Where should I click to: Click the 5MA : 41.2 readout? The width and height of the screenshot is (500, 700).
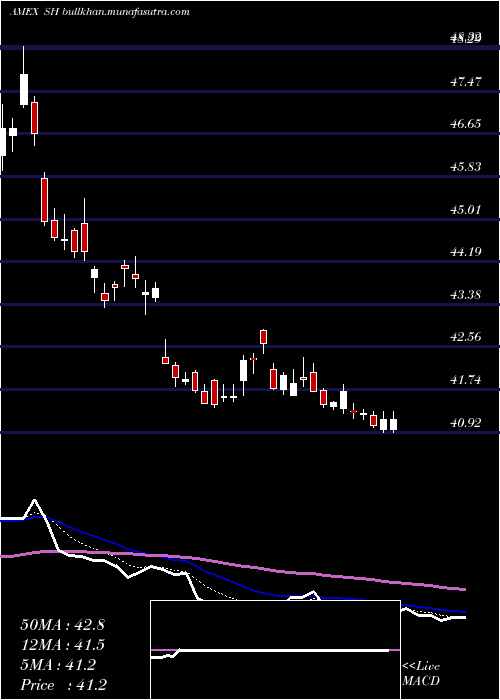[x=58, y=665]
